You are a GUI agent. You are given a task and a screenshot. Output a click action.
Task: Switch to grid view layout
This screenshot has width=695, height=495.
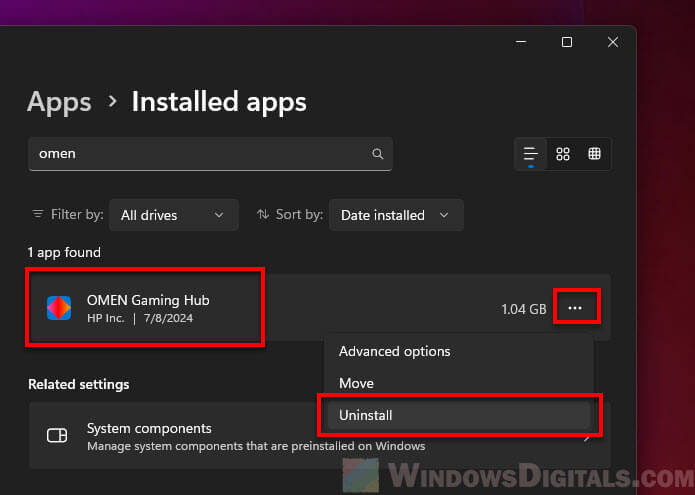click(x=562, y=154)
